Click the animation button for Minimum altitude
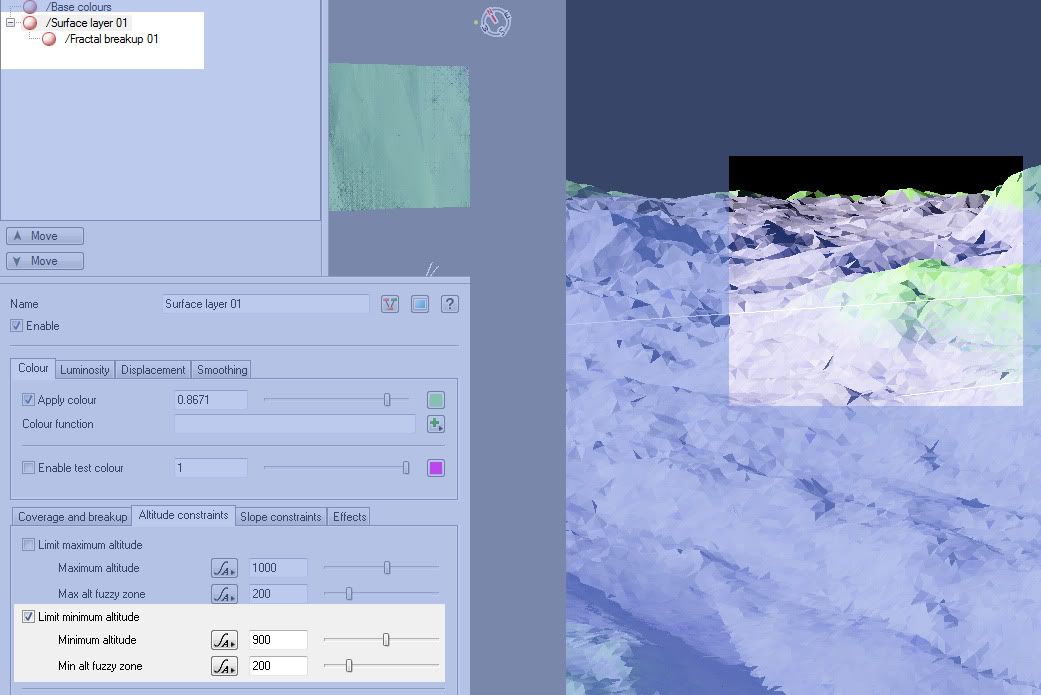Image resolution: width=1041 pixels, height=695 pixels. [224, 640]
